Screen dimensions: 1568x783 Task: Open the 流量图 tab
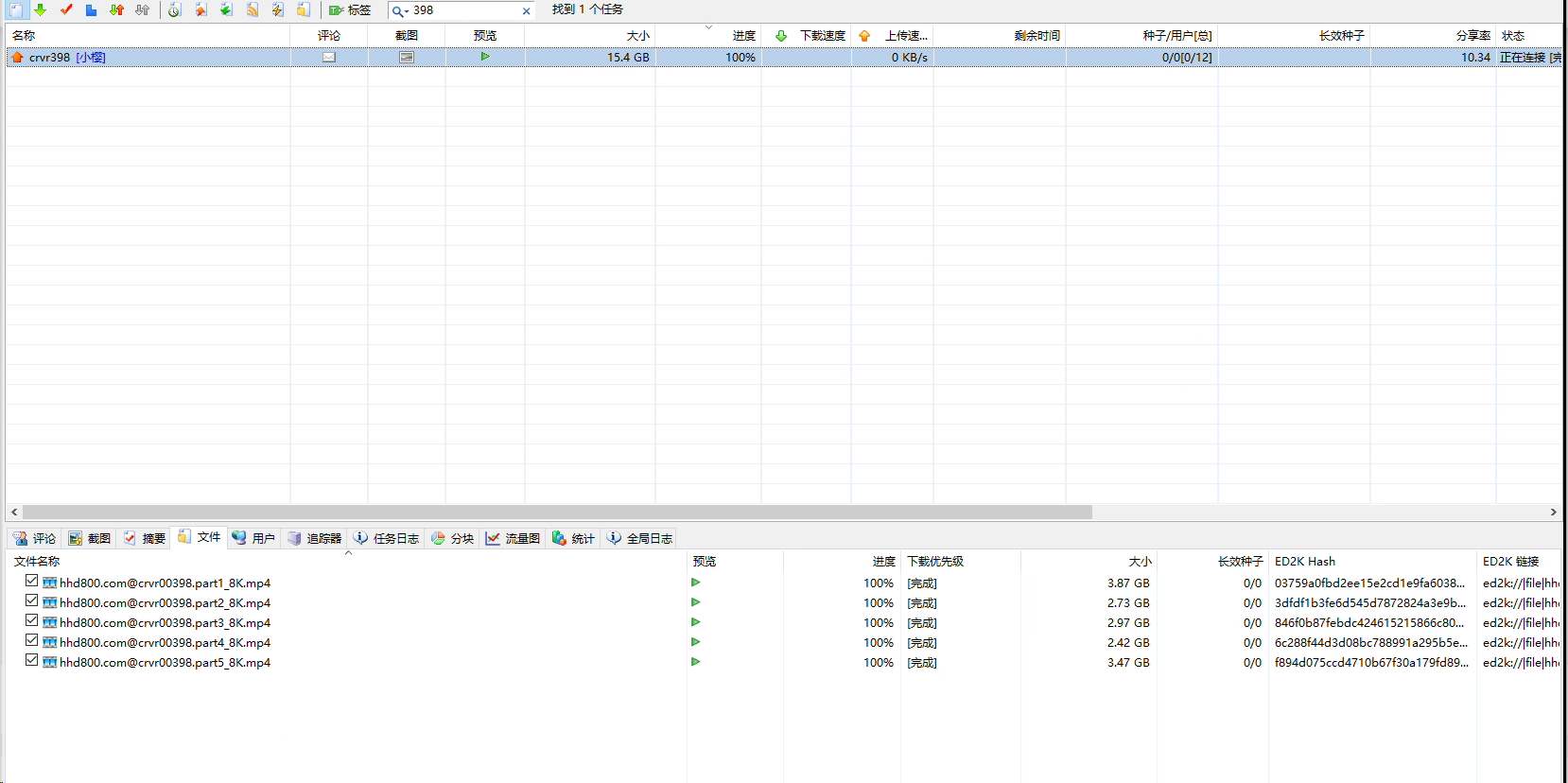(513, 538)
